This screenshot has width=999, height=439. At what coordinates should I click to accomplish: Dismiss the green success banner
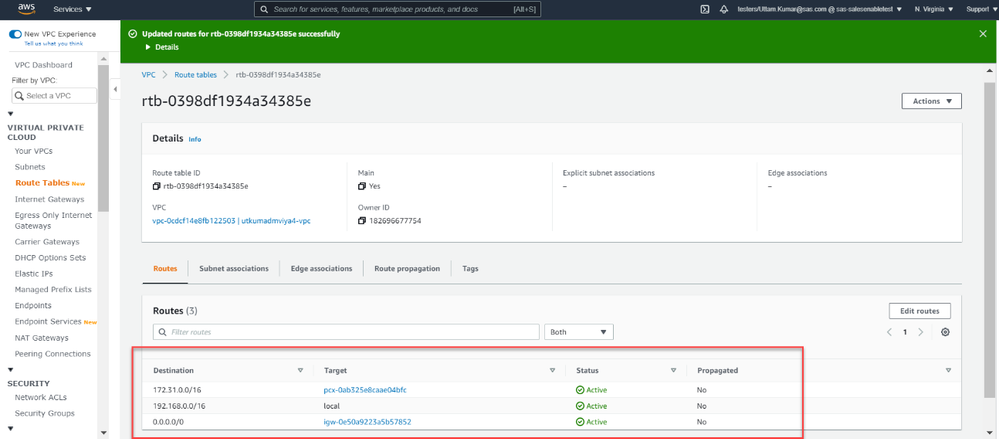(x=982, y=34)
